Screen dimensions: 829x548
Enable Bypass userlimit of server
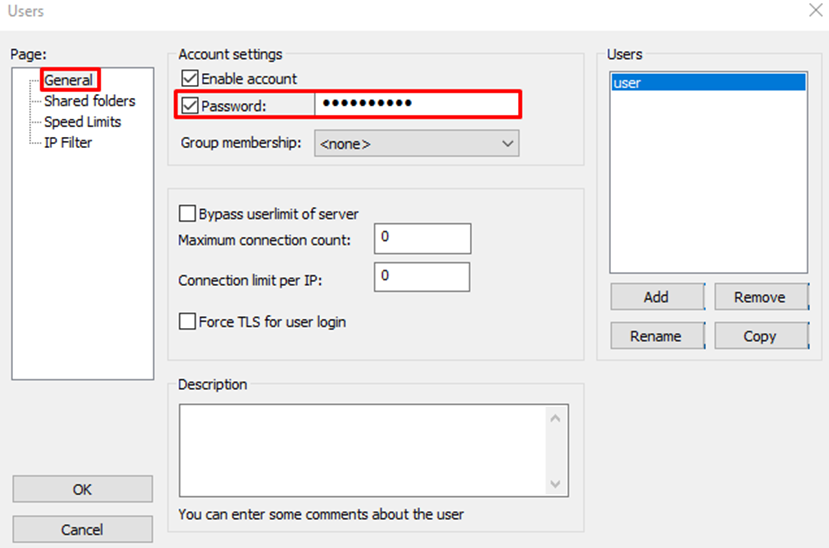[x=187, y=213]
